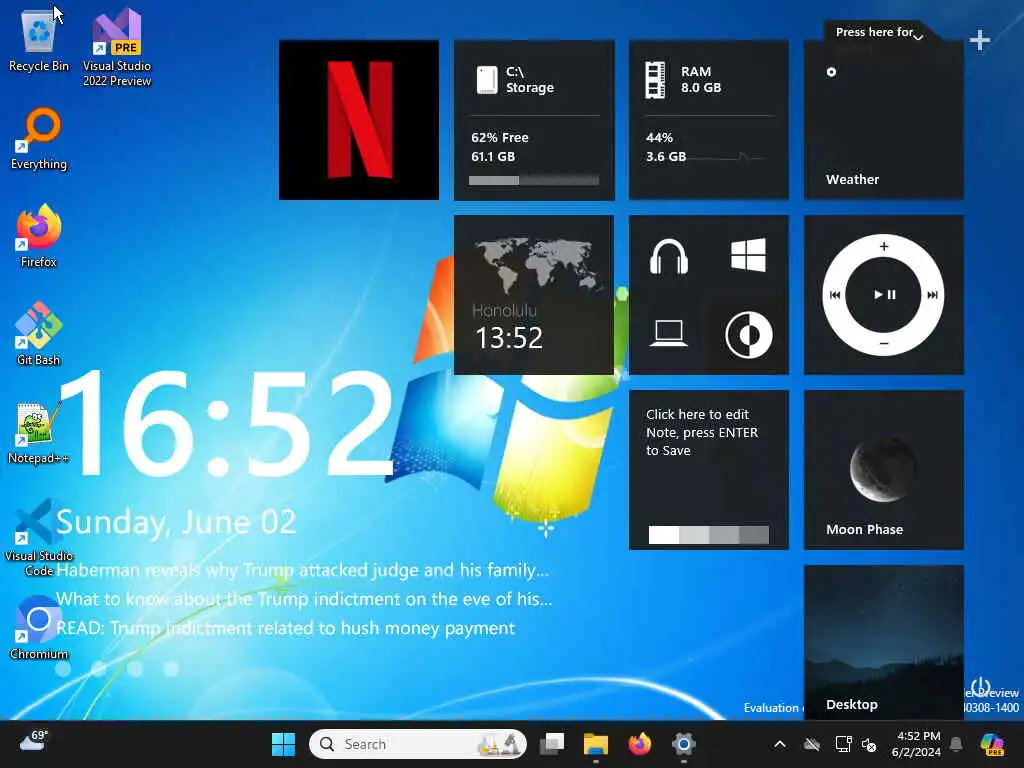Viewport: 1024px width, 768px height.
Task: Skip to previous track on media wheel
Action: tap(835, 295)
